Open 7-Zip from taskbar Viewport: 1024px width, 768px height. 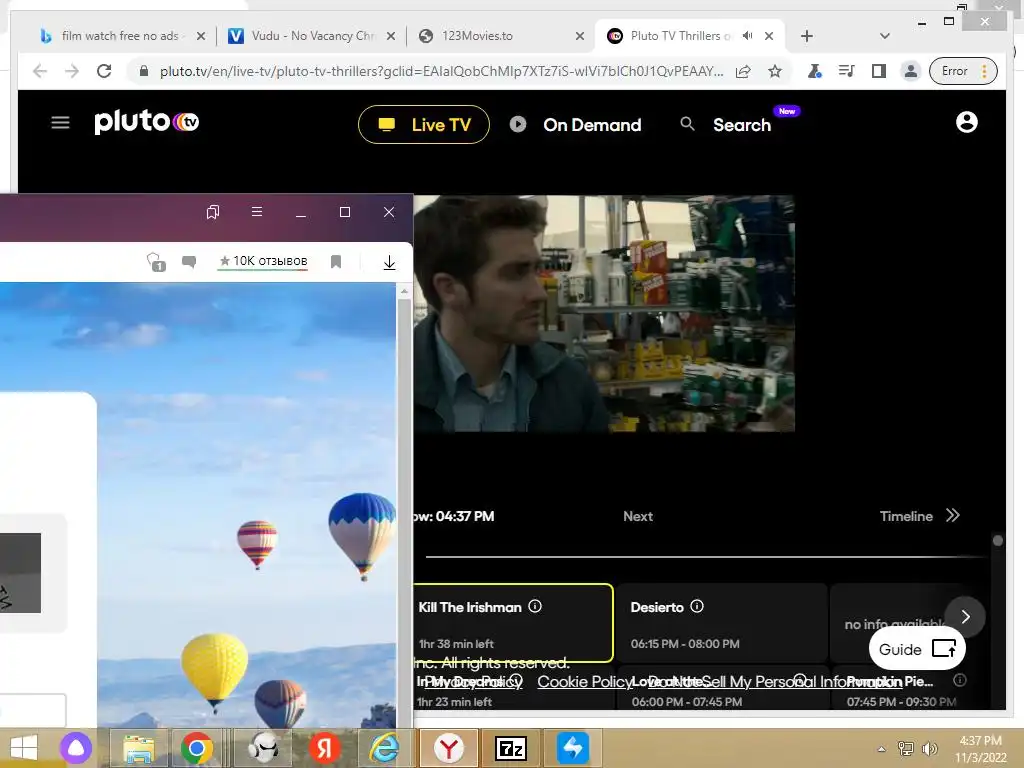pyautogui.click(x=511, y=748)
